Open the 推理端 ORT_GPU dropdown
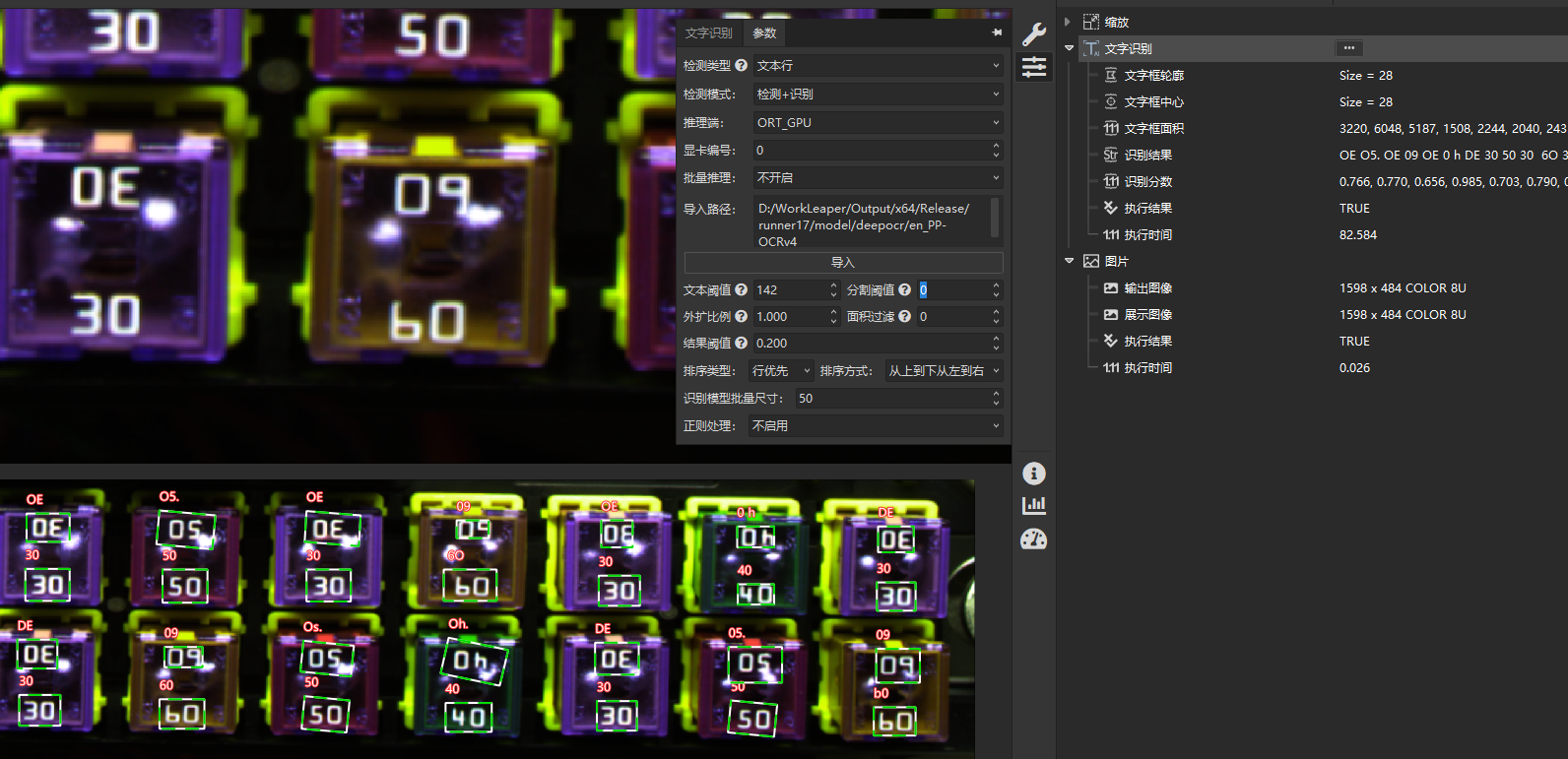The height and width of the screenshot is (759, 1568). coord(878,123)
